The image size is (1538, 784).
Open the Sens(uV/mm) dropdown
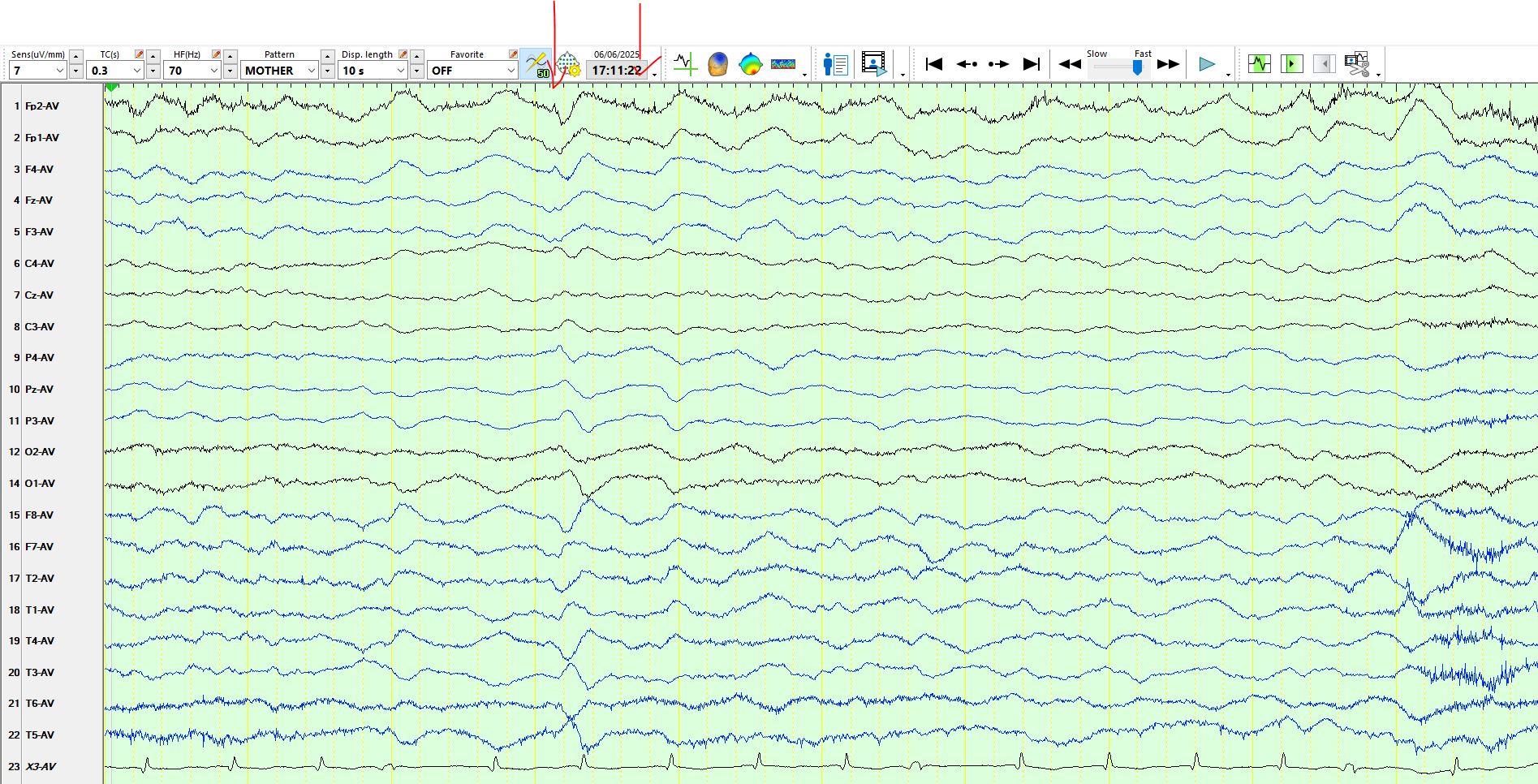point(37,71)
